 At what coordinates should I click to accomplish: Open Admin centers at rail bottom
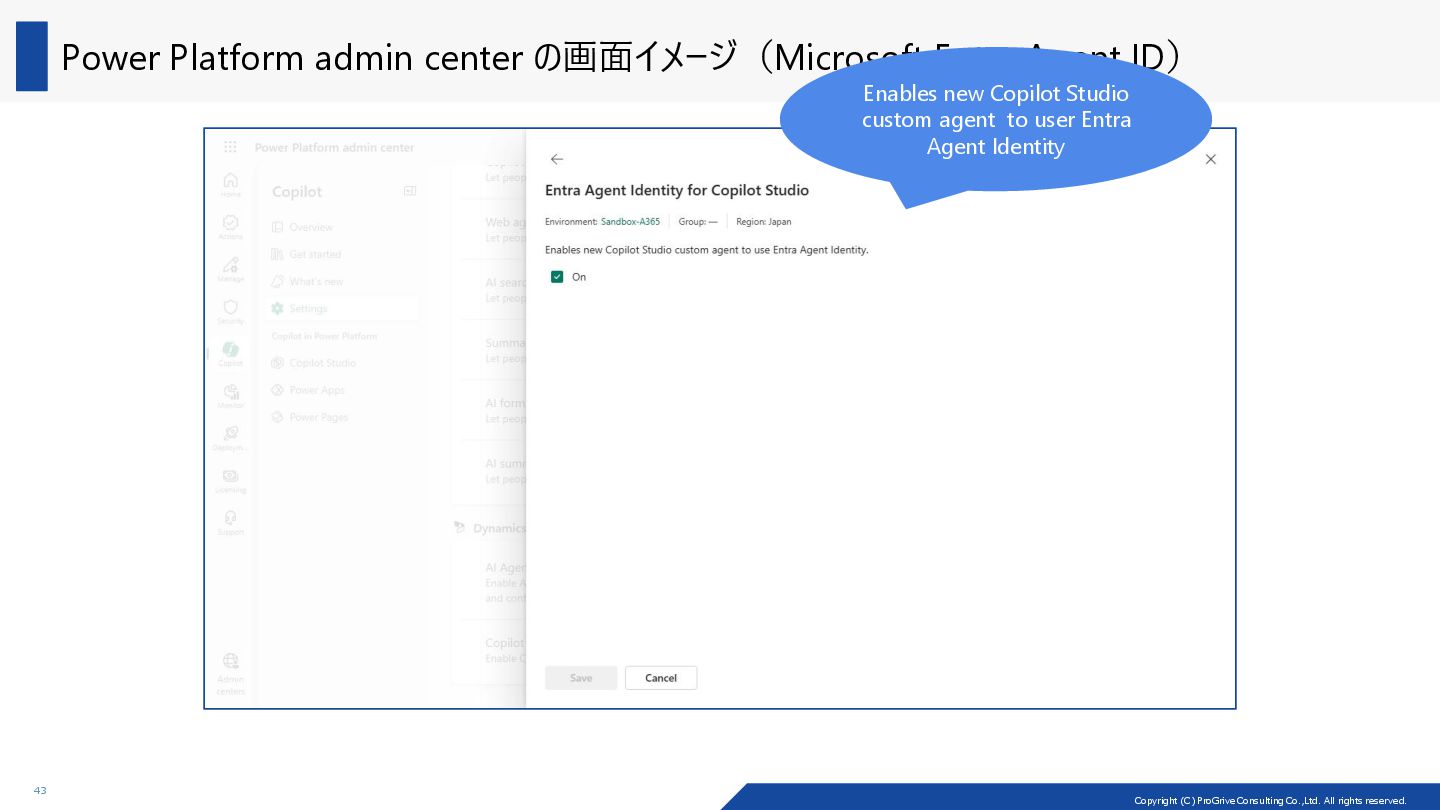click(230, 673)
